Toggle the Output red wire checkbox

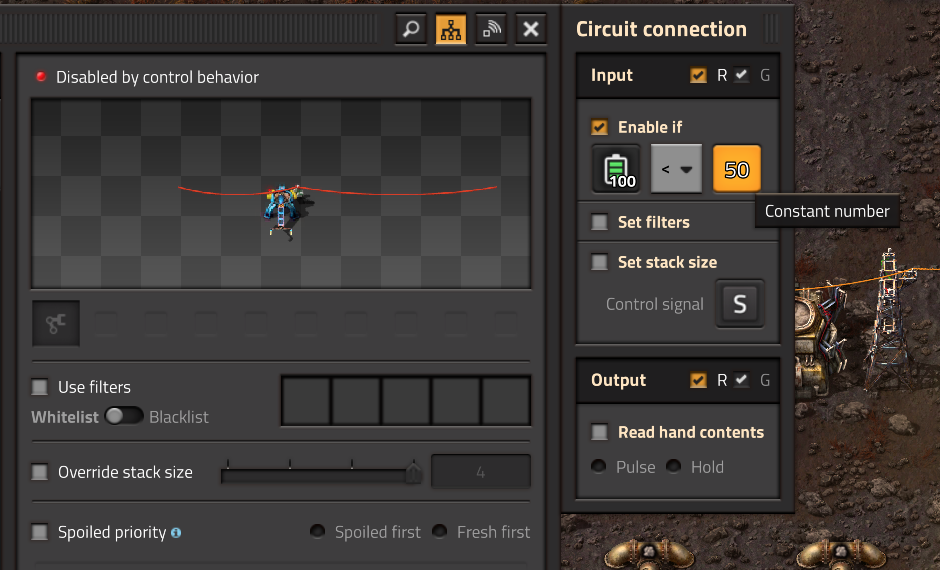(698, 380)
